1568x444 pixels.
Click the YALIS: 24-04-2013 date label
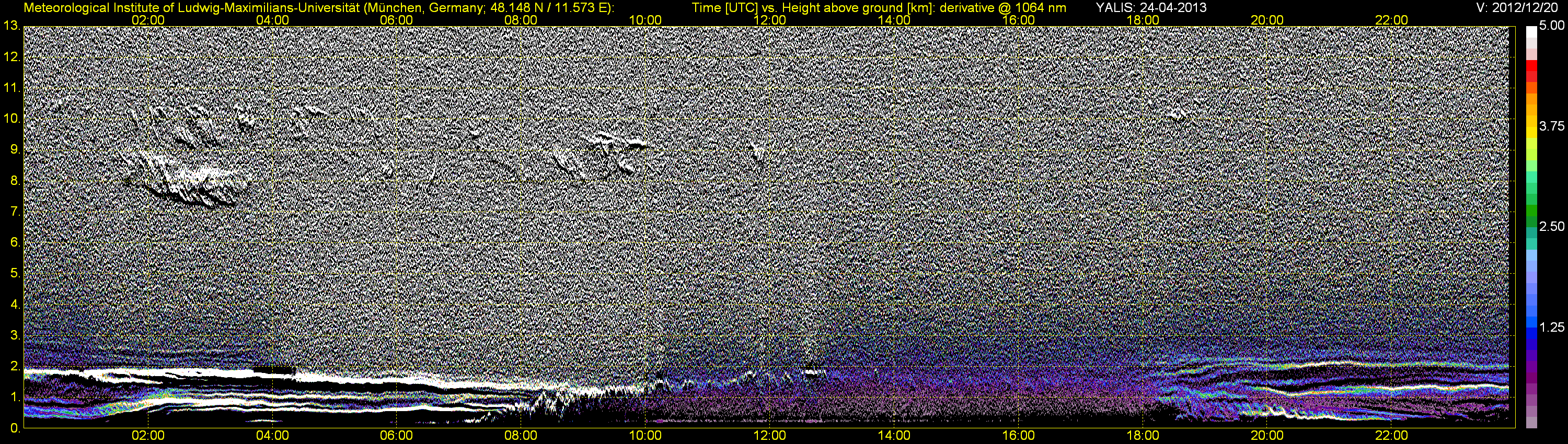[x=1151, y=8]
